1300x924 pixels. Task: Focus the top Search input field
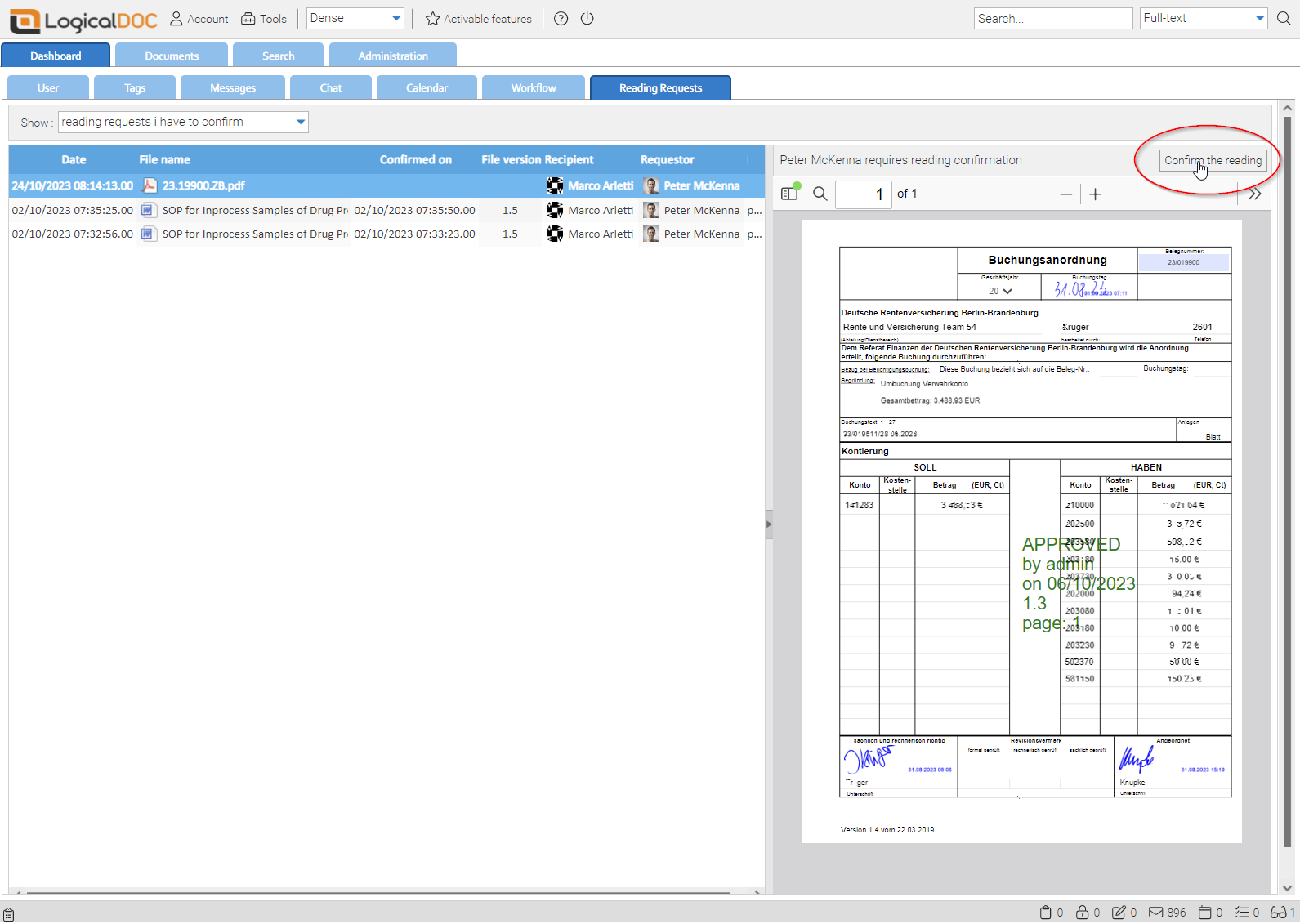(x=1052, y=18)
